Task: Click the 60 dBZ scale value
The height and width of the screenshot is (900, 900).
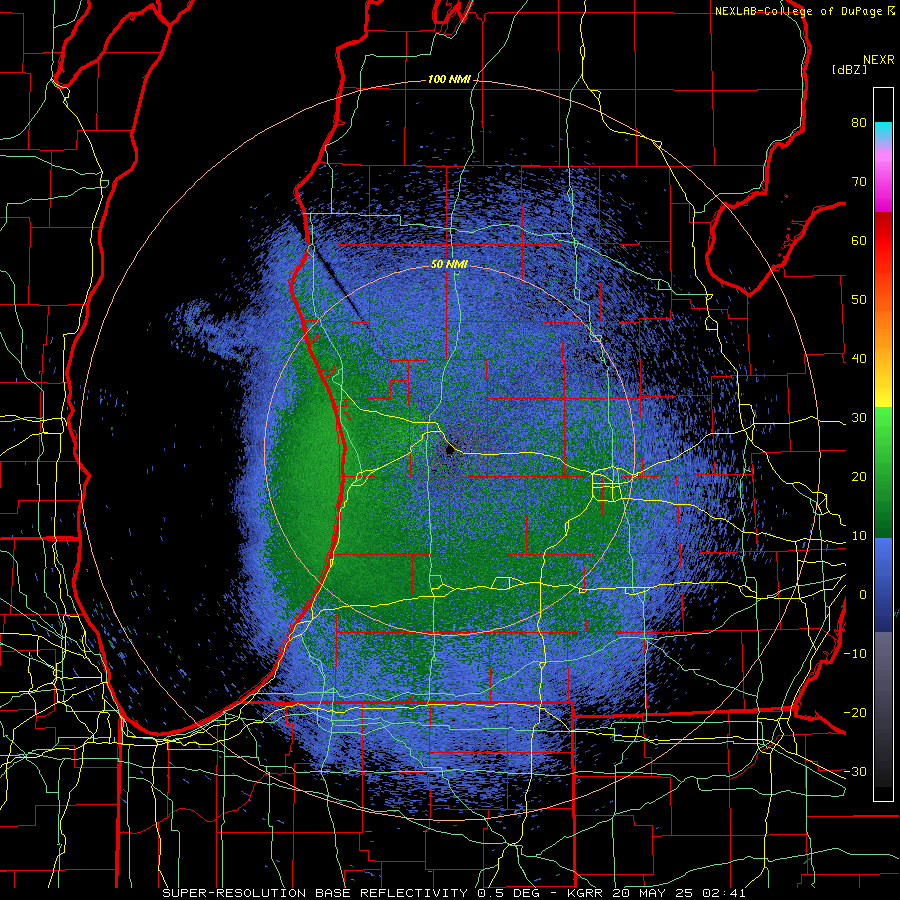Action: (859, 241)
